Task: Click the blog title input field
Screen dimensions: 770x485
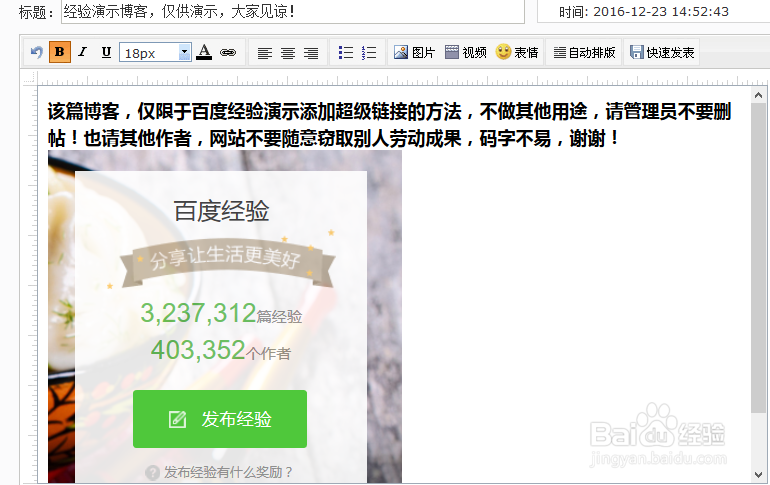Action: [x=293, y=11]
